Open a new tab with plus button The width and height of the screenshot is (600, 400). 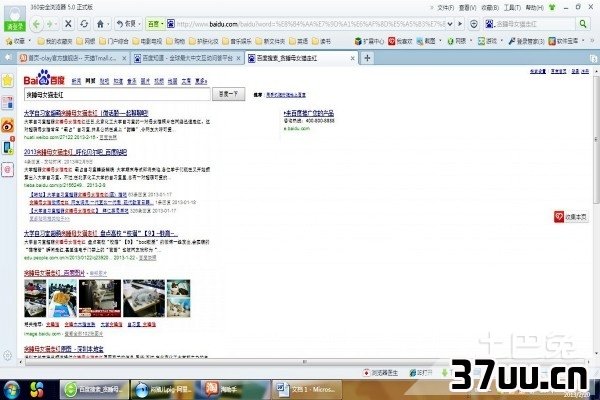click(367, 58)
